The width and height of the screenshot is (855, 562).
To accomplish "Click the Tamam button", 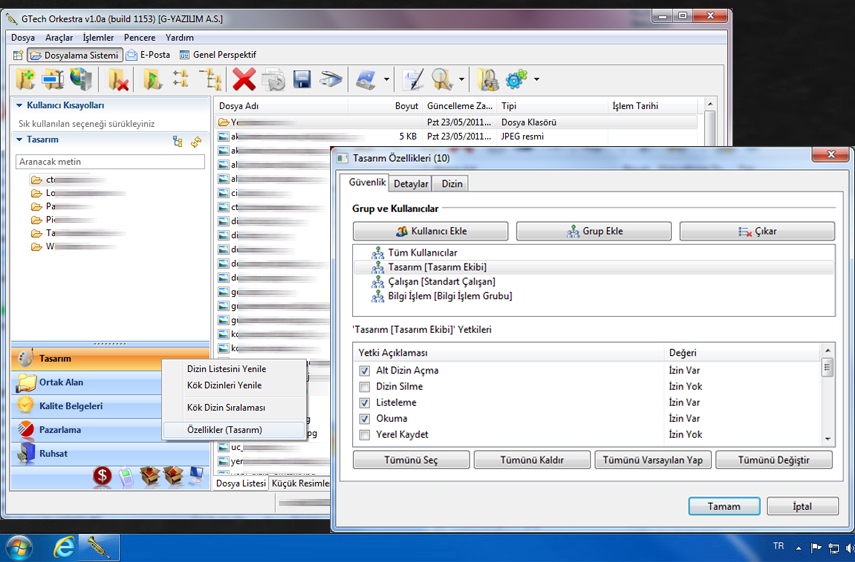I will (x=724, y=506).
